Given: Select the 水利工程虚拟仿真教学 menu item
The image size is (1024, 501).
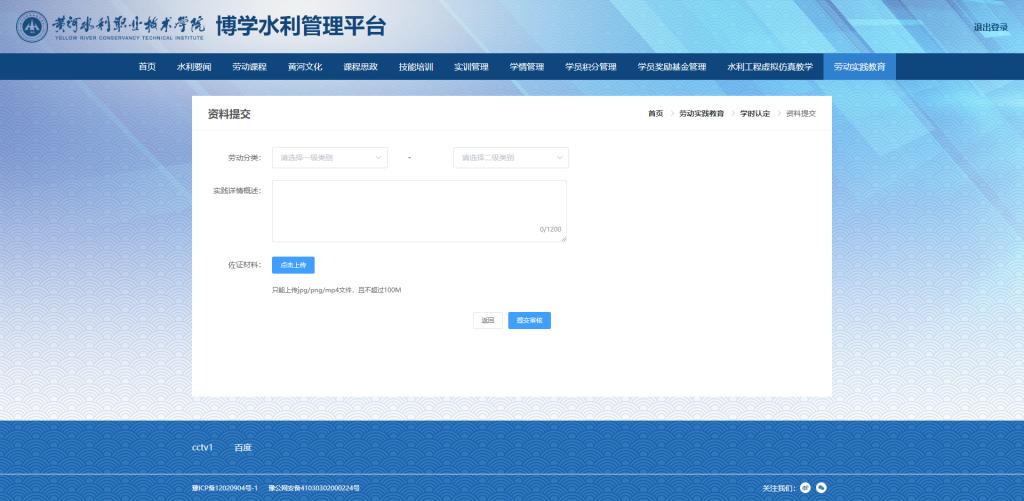Looking at the screenshot, I should click(770, 67).
